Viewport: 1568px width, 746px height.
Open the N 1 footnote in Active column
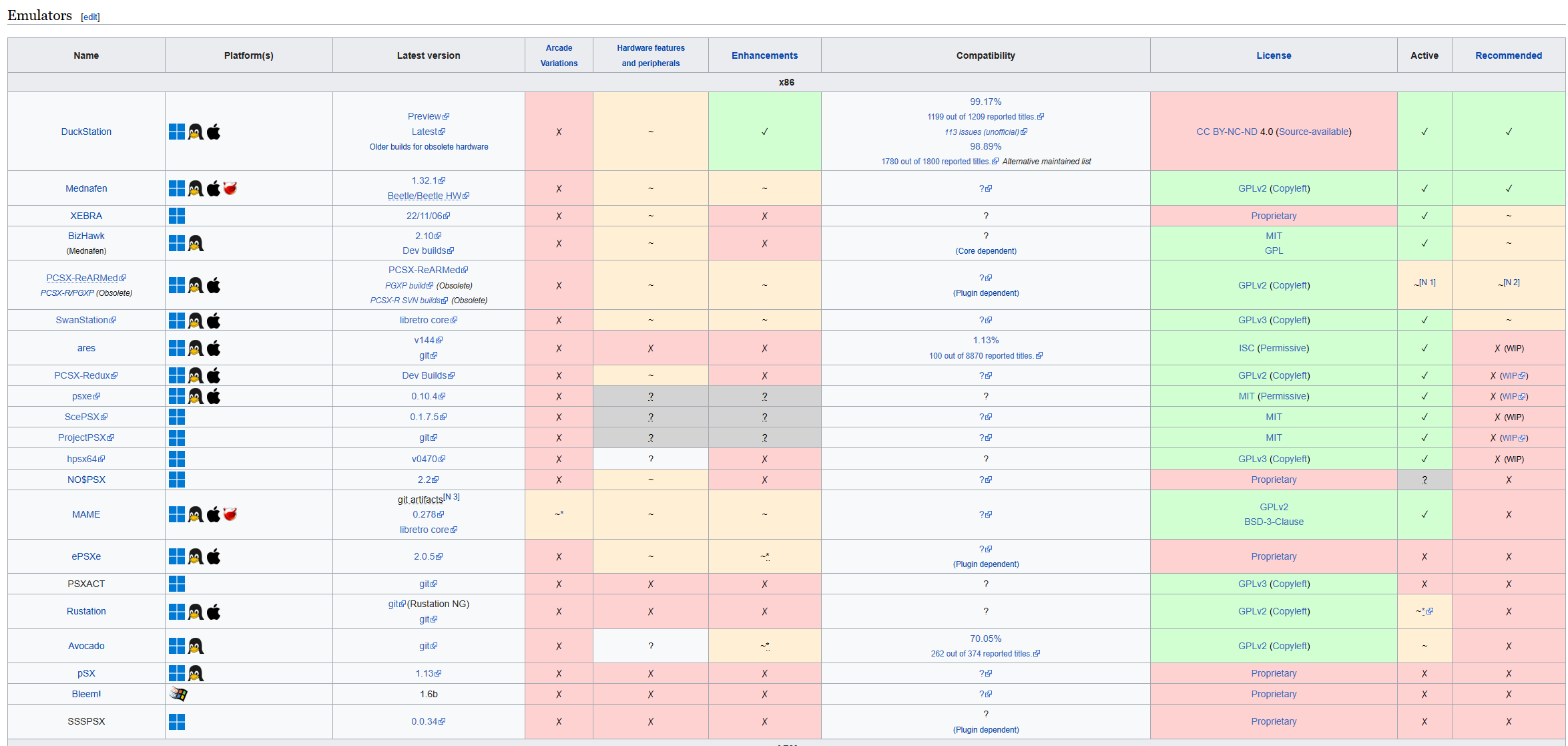coord(1427,283)
